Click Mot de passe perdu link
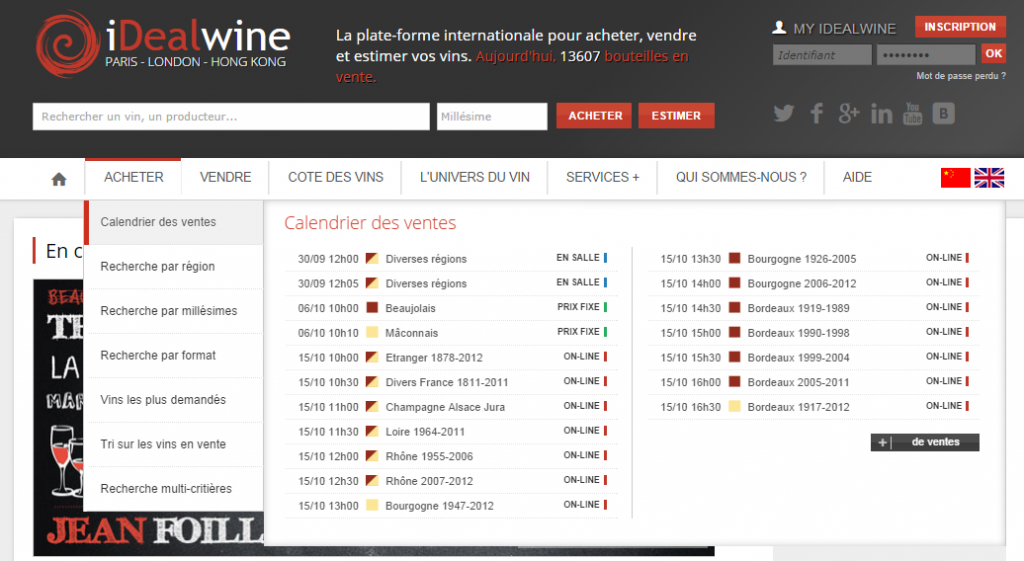Screen dimensions: 1024x561 click(961, 76)
